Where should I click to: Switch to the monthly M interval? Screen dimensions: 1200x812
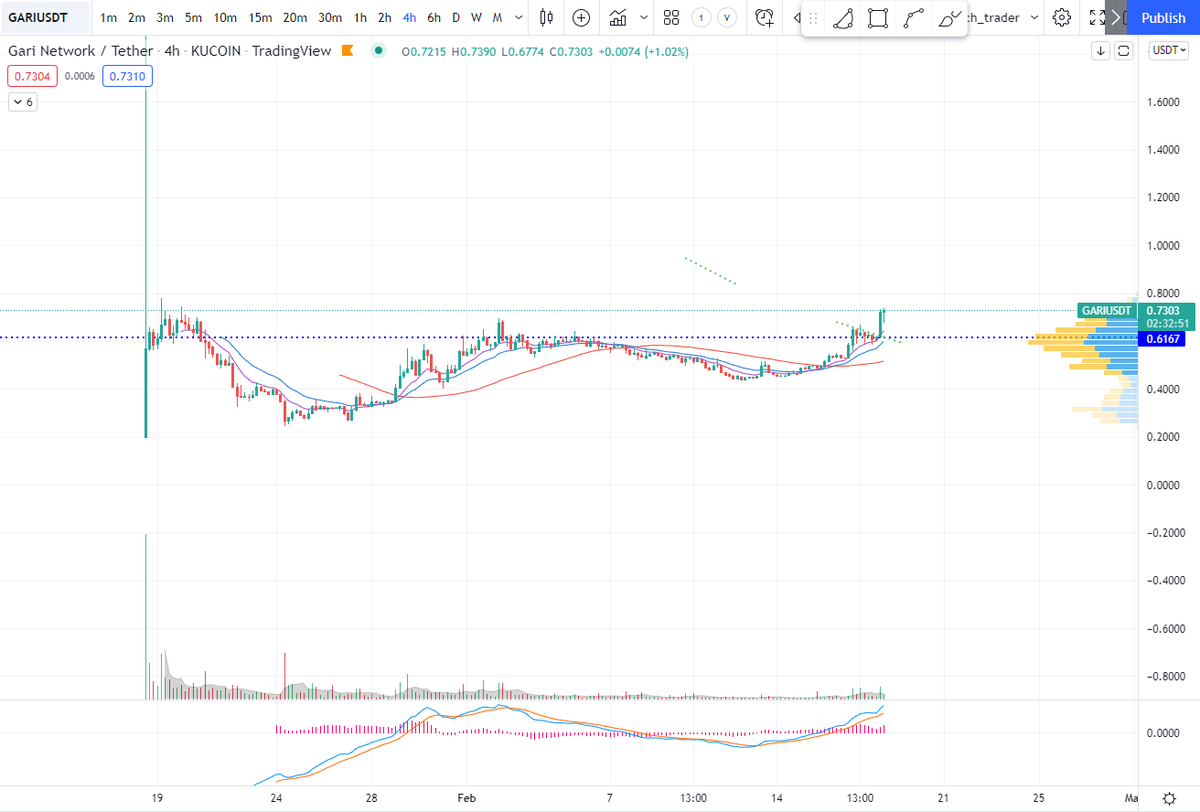coord(497,17)
